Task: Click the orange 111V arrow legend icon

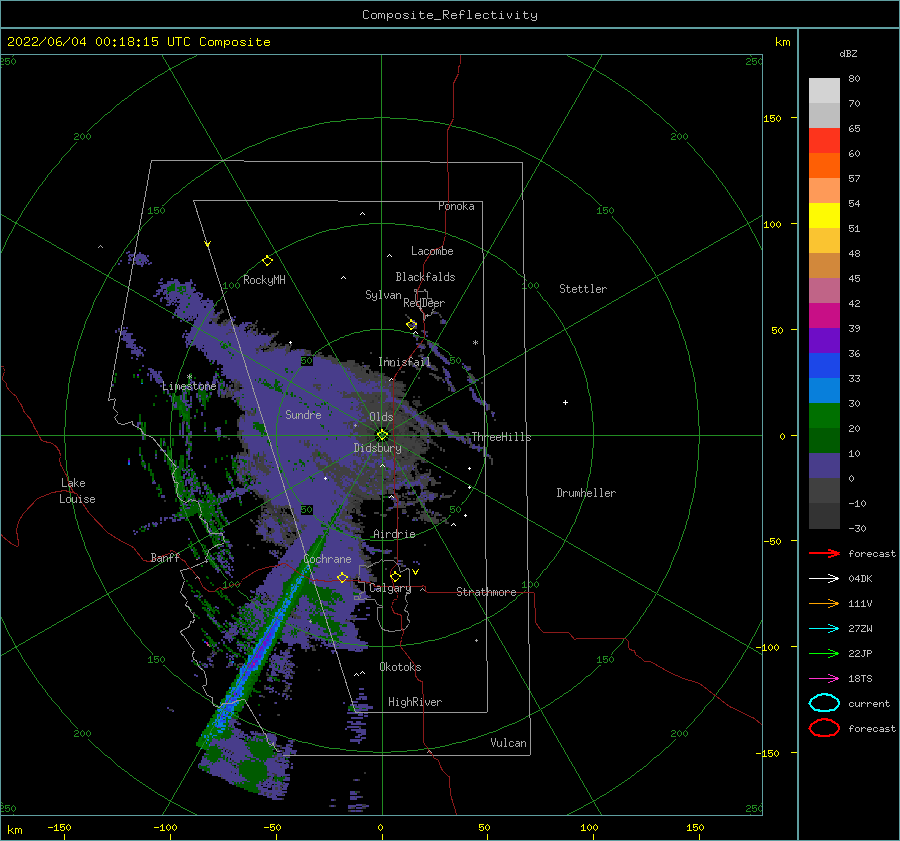Action: click(824, 603)
